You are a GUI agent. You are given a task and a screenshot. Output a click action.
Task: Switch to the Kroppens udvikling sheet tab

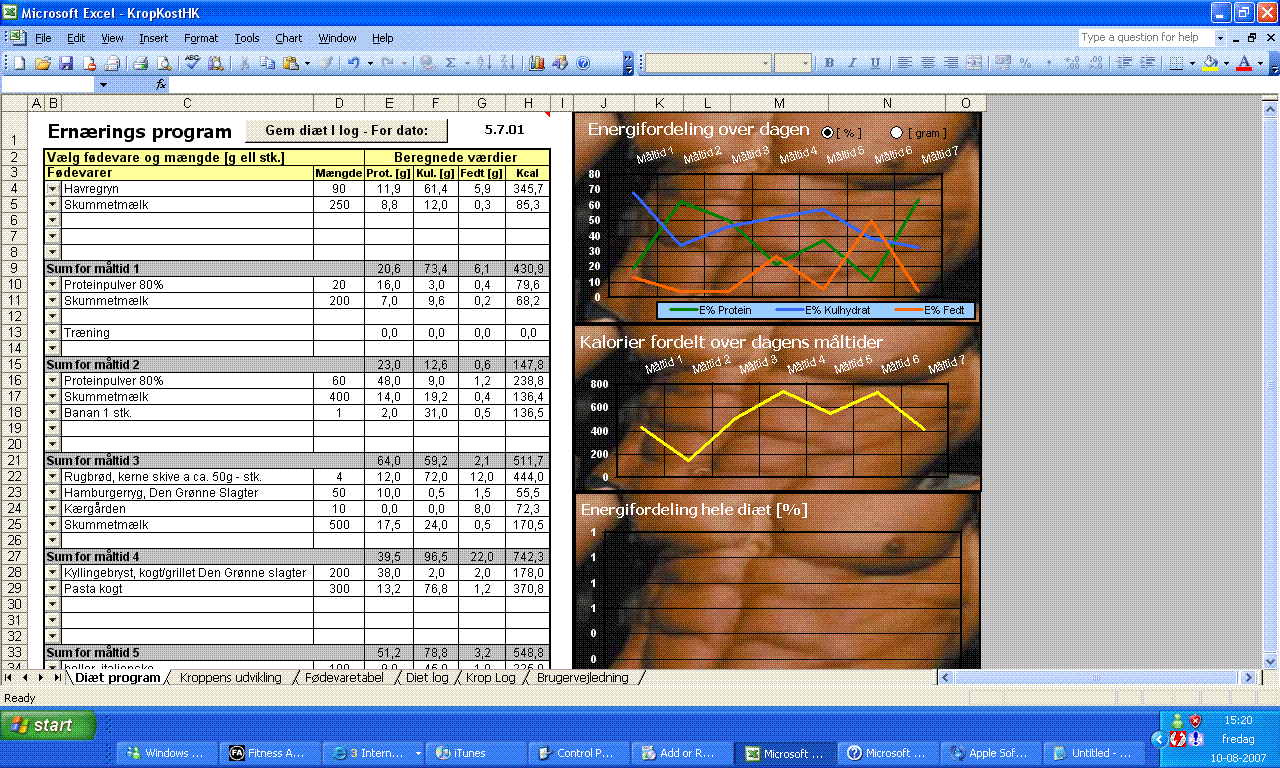231,677
